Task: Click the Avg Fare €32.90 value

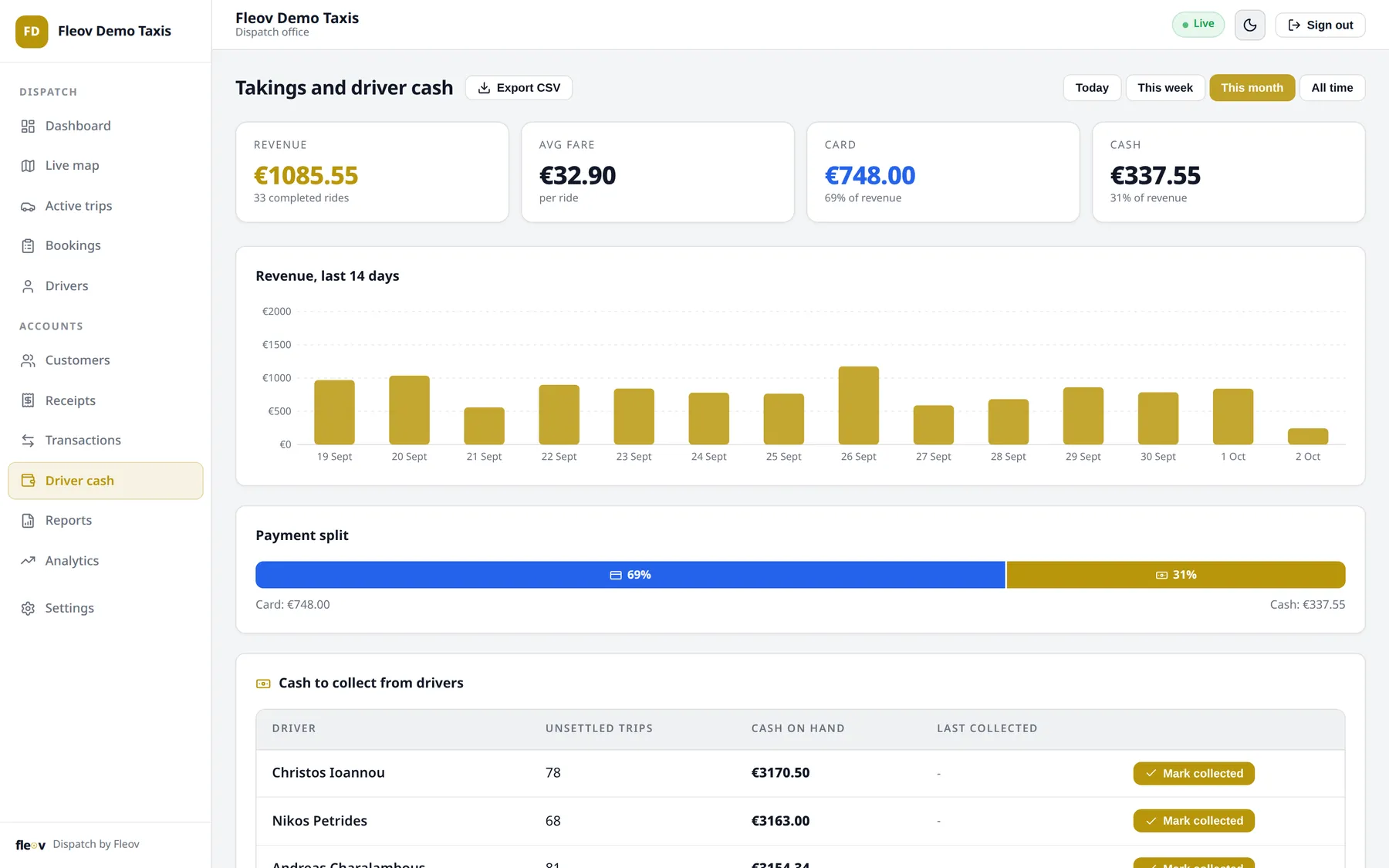Action: pos(577,176)
